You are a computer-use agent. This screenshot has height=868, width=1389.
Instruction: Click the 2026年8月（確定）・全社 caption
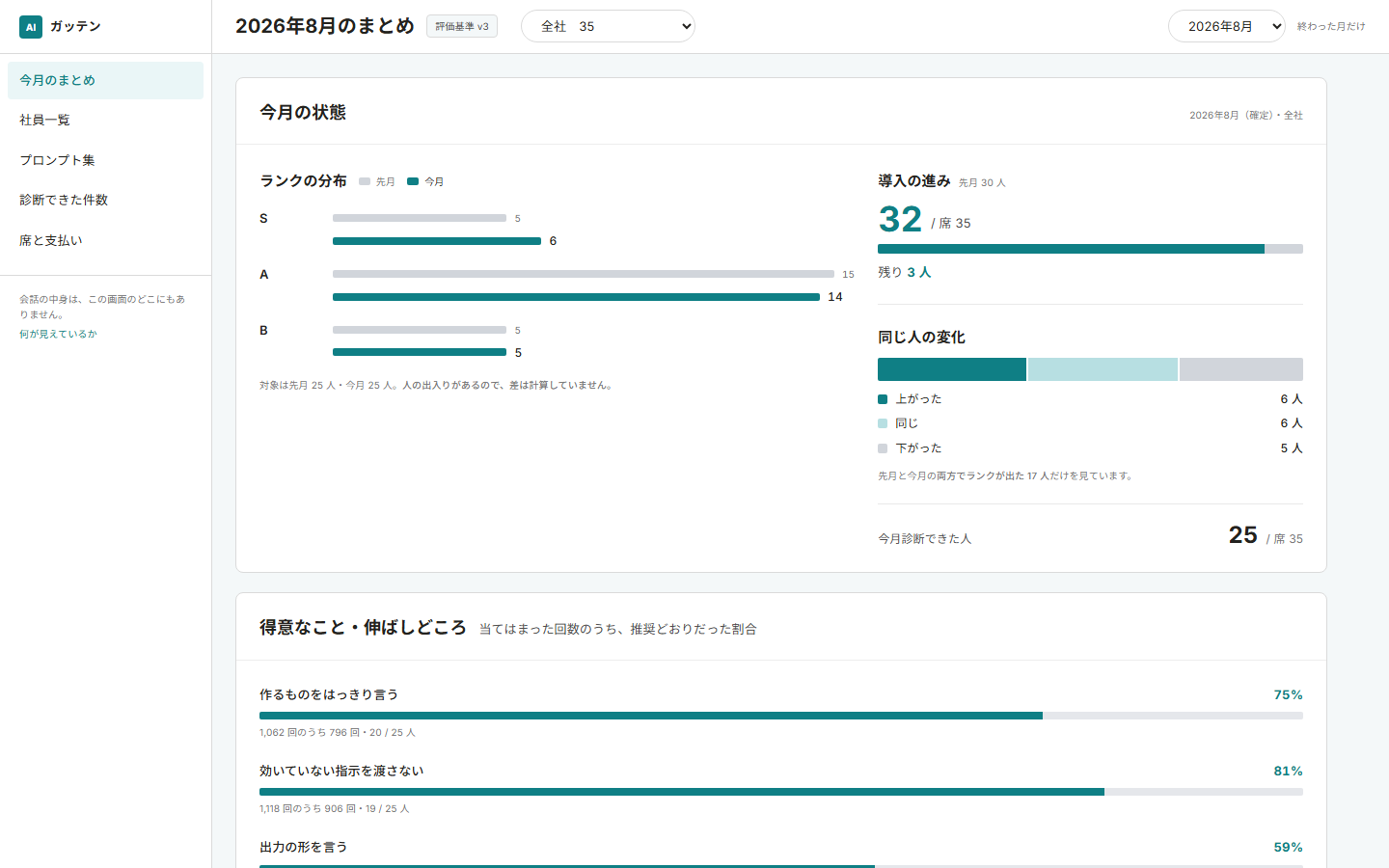(1245, 115)
